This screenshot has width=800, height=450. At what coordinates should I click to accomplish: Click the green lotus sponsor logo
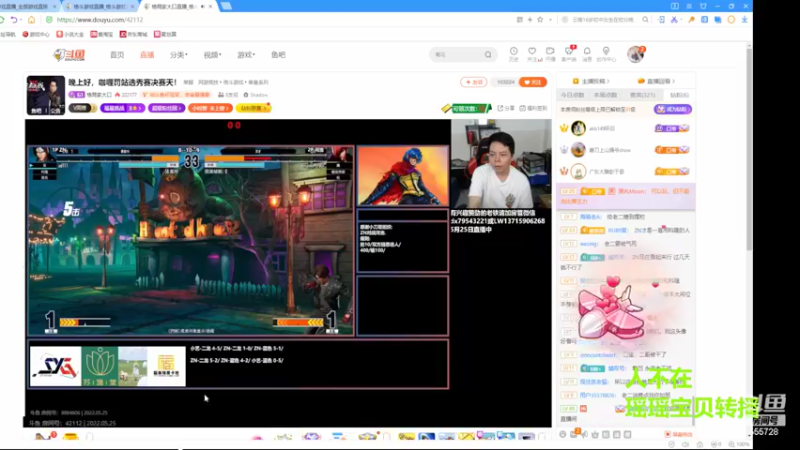(100, 366)
